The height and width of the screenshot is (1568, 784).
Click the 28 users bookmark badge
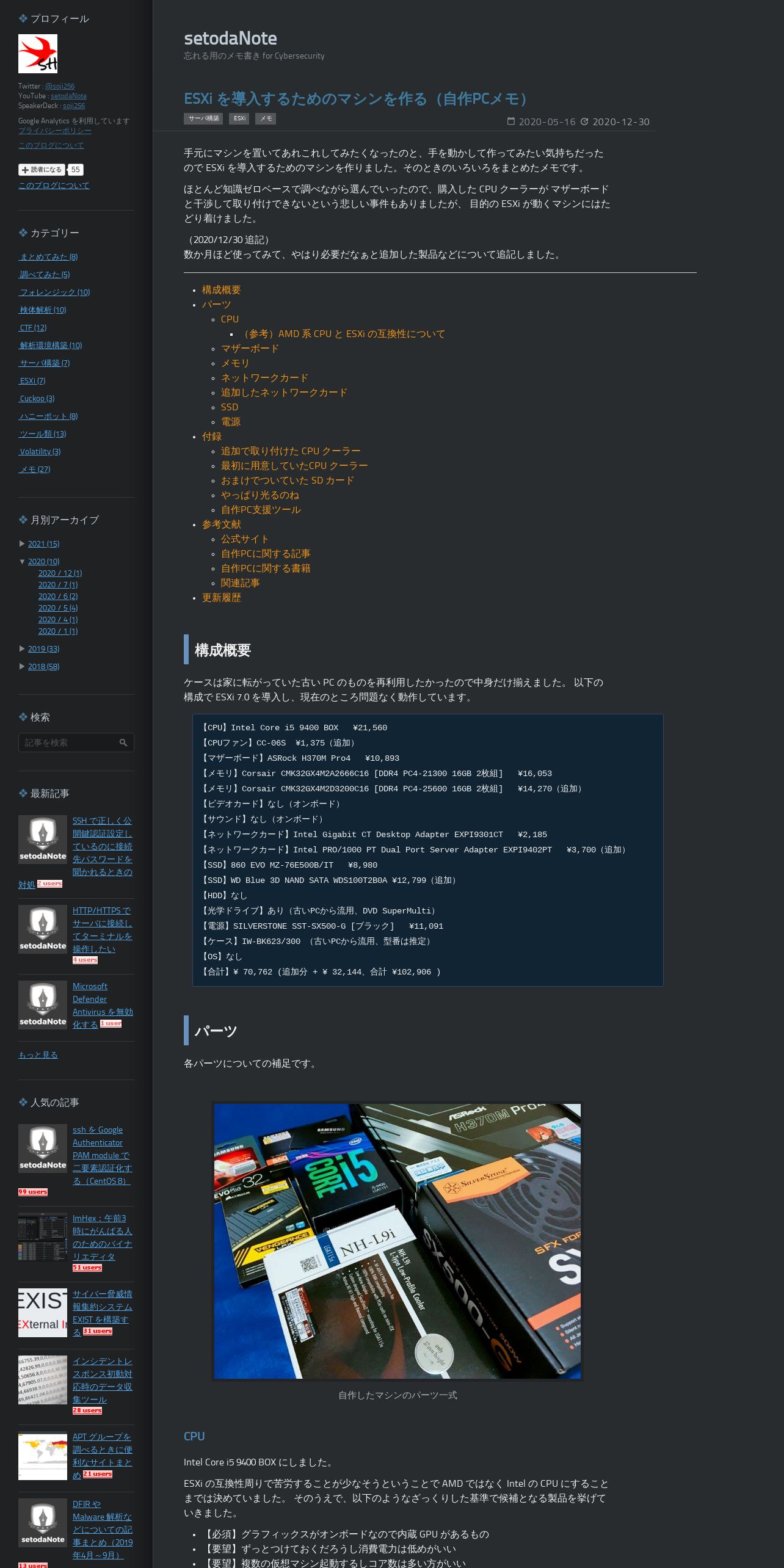pos(87,1410)
